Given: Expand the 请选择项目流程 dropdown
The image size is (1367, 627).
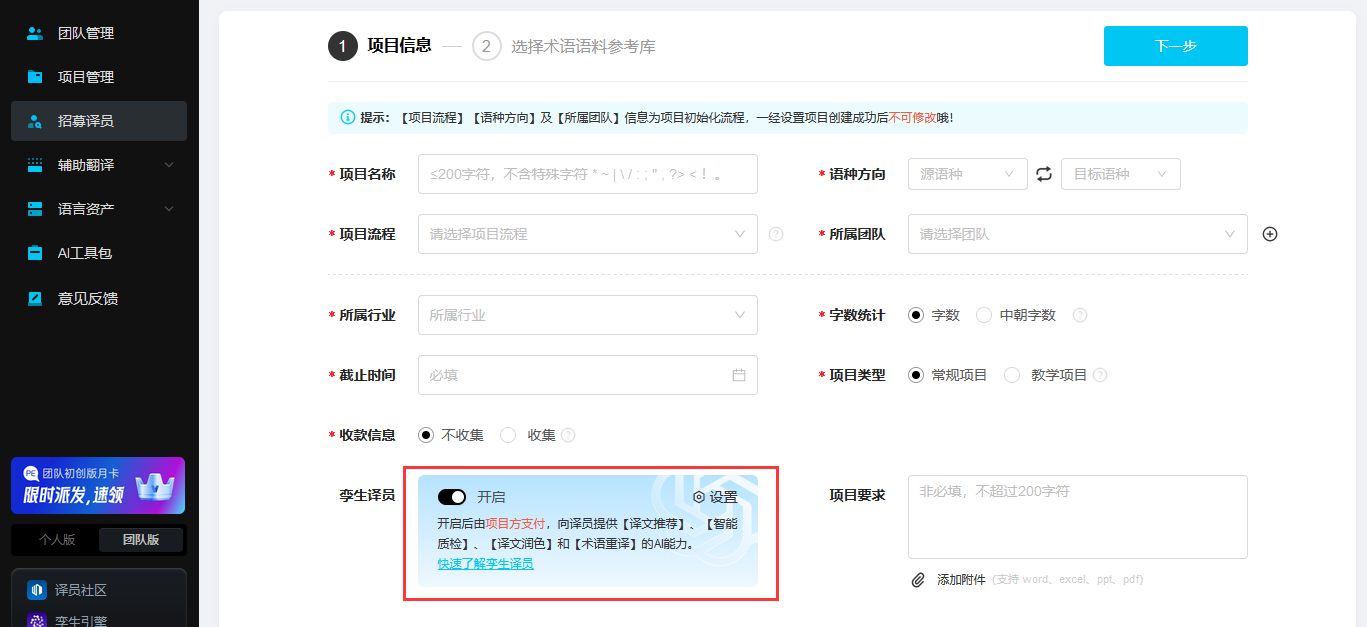Looking at the screenshot, I should [x=587, y=234].
